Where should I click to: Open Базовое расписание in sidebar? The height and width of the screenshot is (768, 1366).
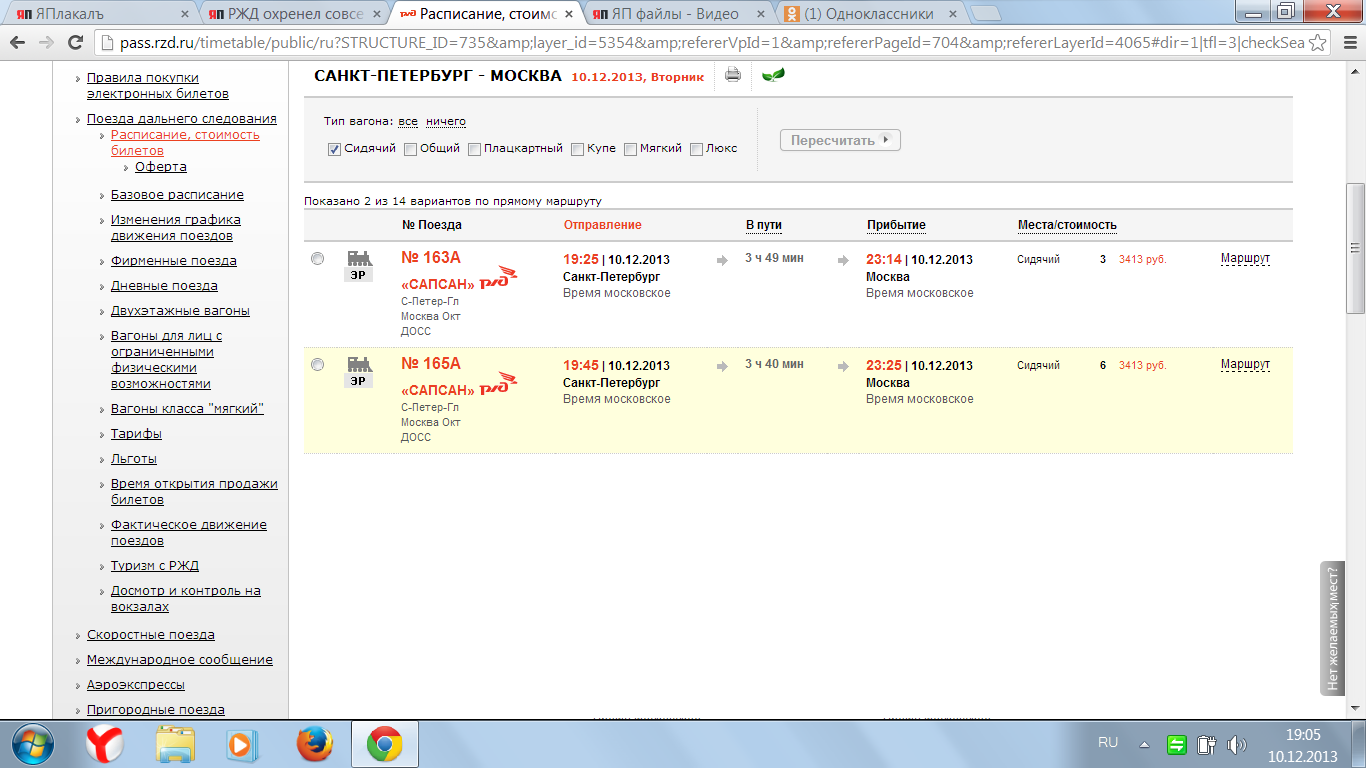click(177, 194)
